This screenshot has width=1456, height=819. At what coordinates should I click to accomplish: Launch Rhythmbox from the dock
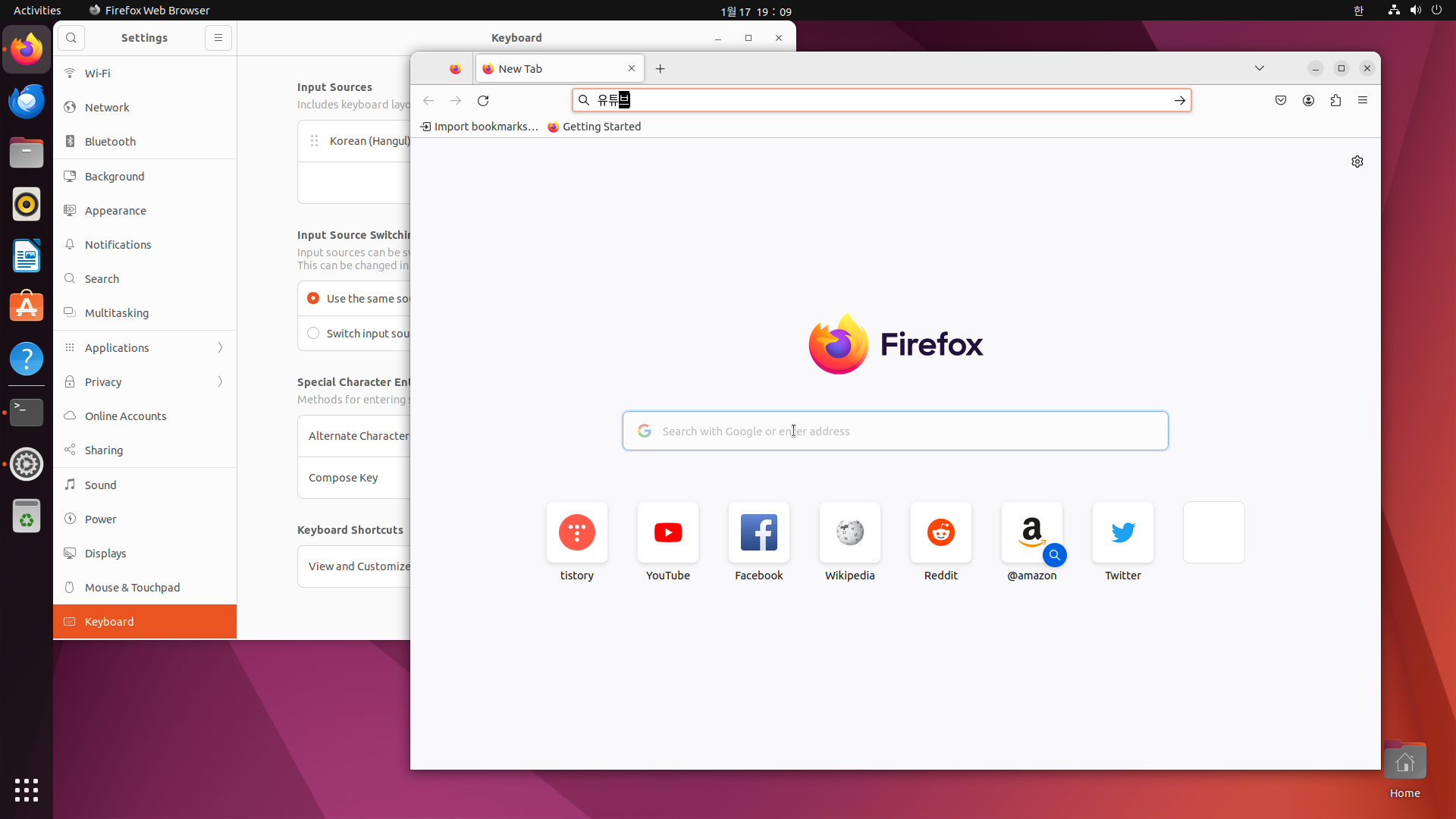pos(27,204)
